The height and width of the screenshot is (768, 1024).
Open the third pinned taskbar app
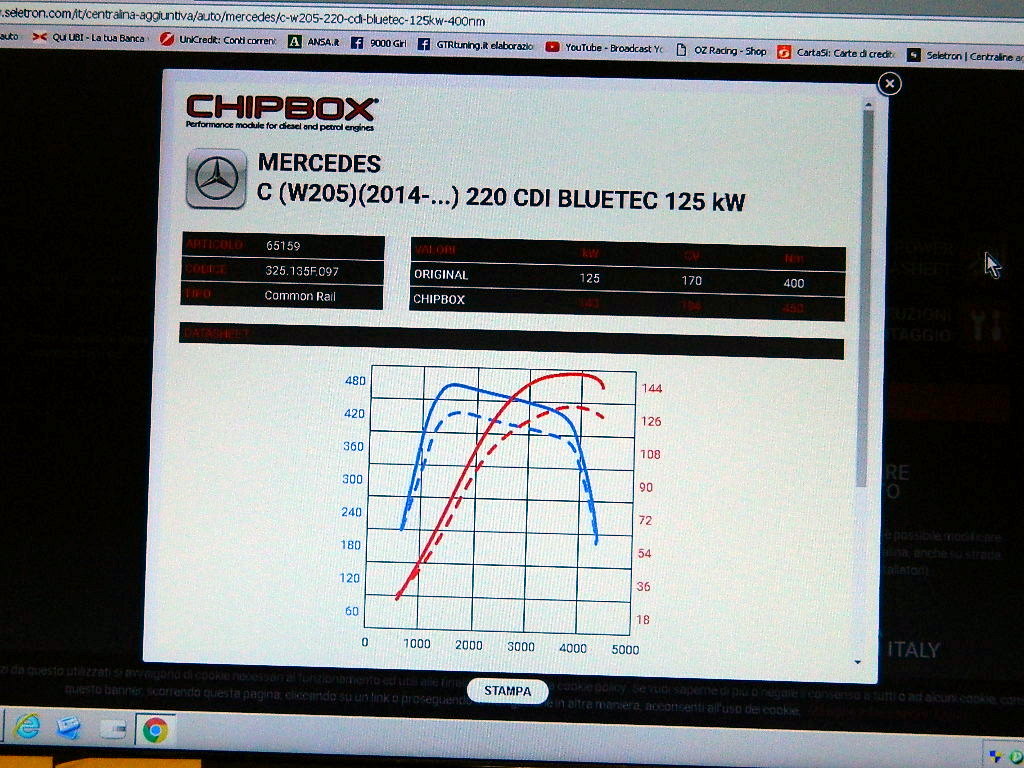pyautogui.click(x=112, y=728)
